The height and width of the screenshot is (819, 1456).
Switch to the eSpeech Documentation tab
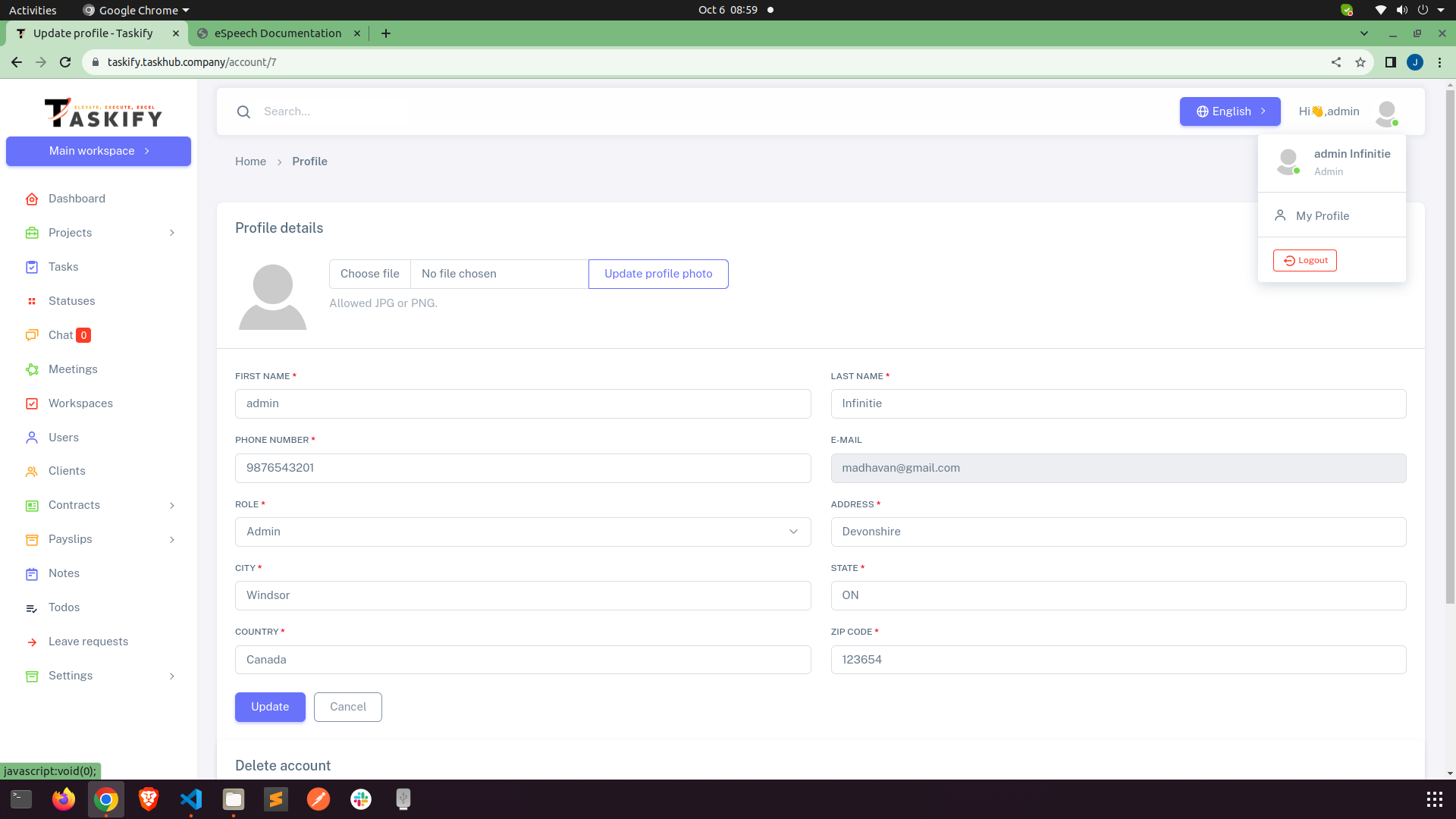[x=277, y=33]
